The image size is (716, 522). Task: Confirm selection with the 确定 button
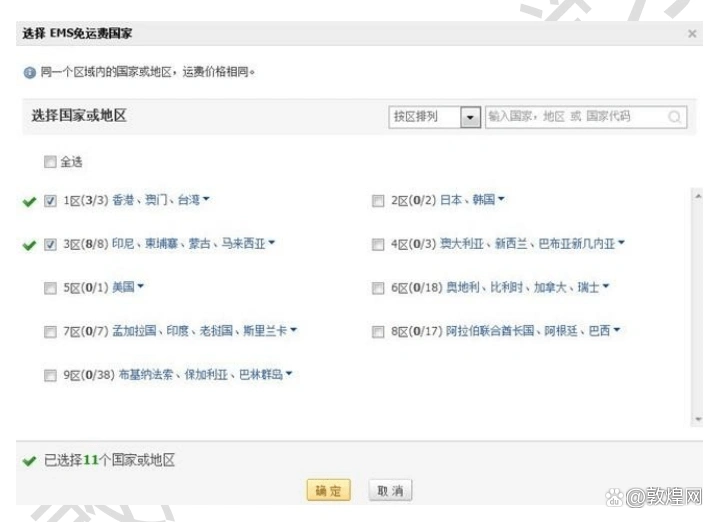point(328,490)
